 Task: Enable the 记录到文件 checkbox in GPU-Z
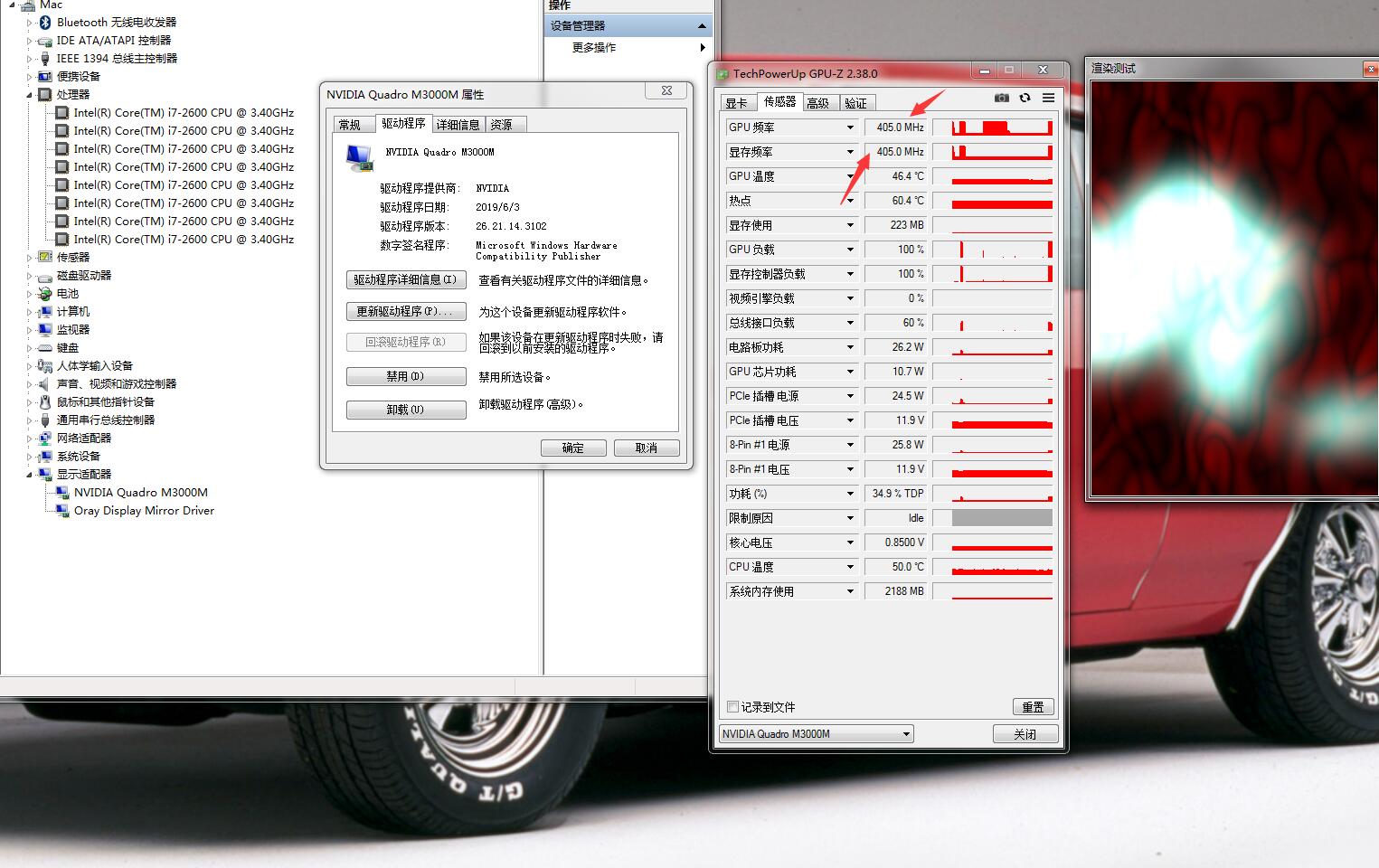coord(733,706)
